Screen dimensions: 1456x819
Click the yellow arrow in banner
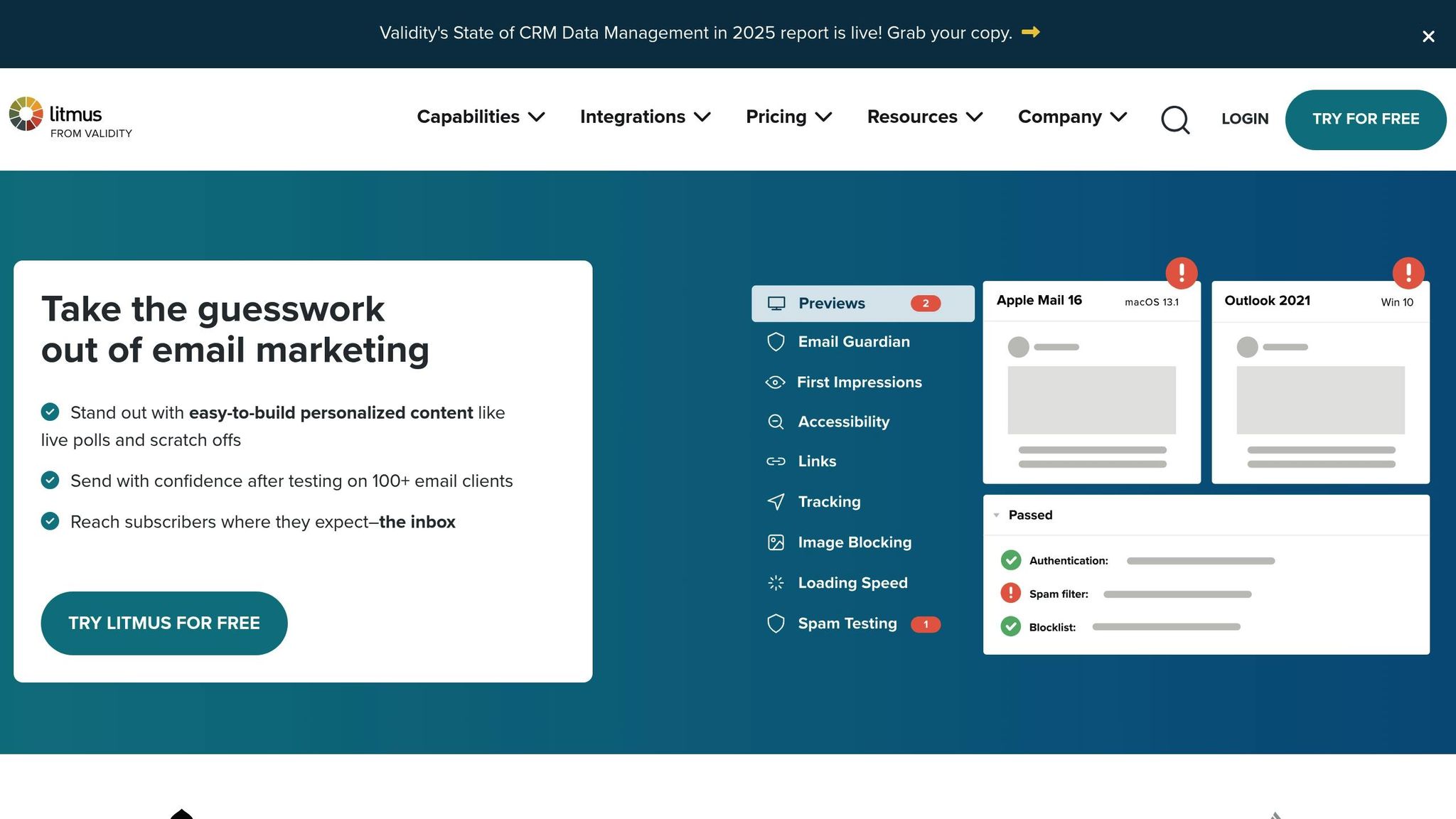point(1031,32)
